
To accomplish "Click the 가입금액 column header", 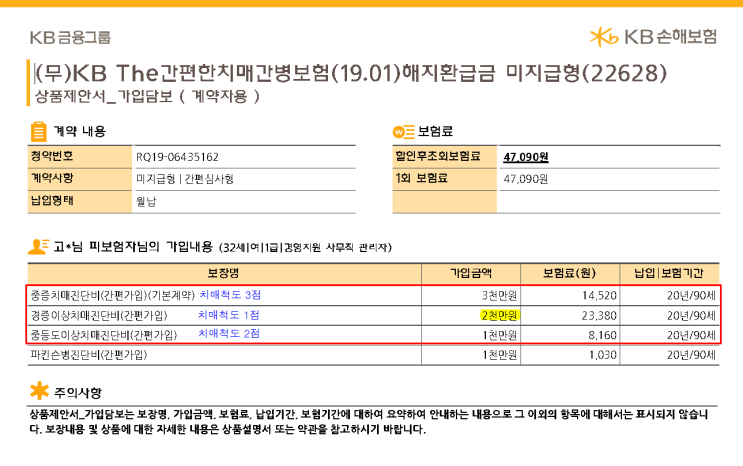I will tap(471, 273).
